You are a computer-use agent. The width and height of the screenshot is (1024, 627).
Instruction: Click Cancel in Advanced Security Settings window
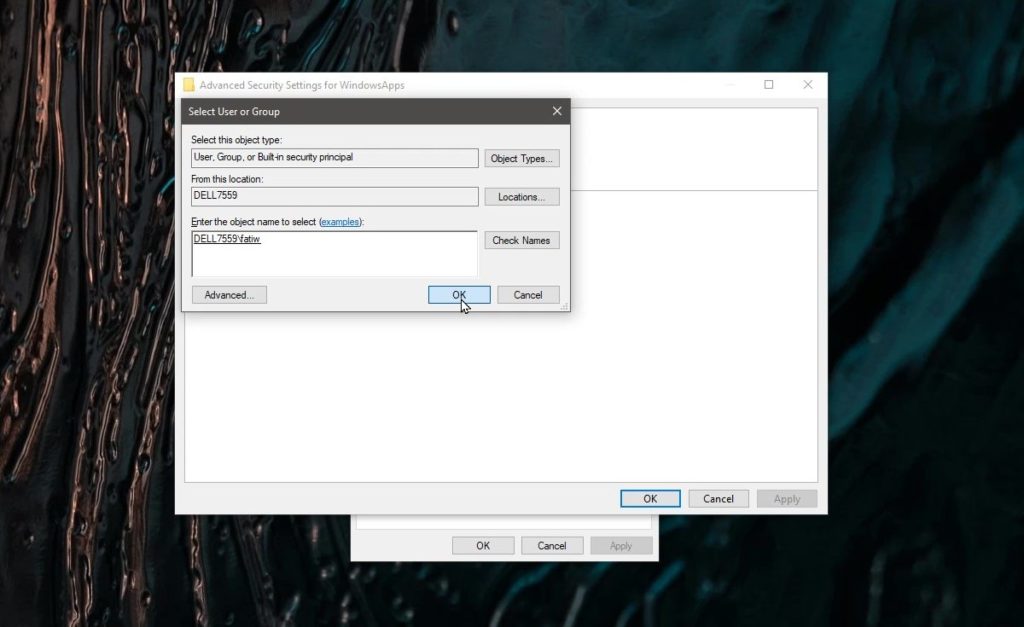pos(718,498)
